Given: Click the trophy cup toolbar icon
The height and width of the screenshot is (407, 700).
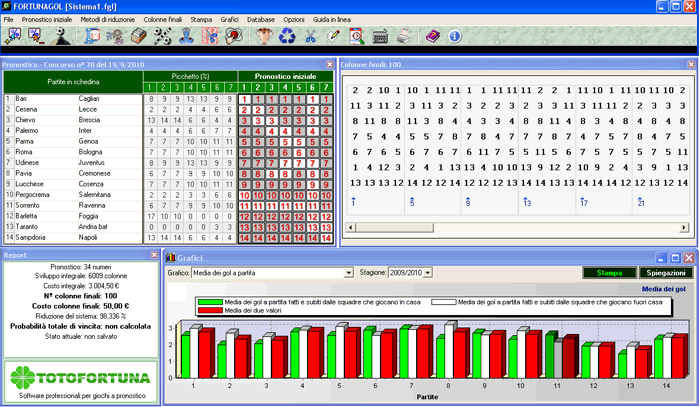Looking at the screenshot, I should point(263,36).
